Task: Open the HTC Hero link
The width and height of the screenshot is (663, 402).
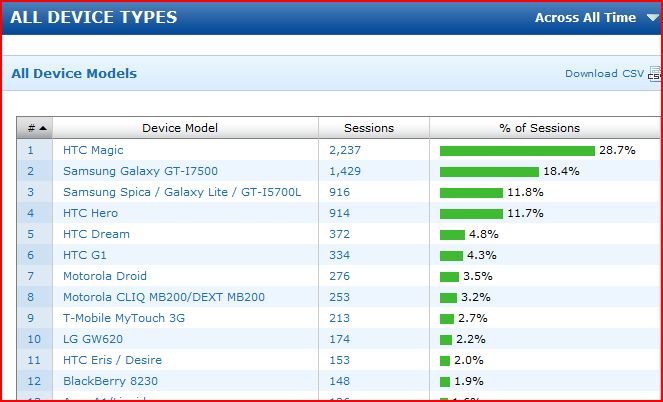Action: coord(90,213)
